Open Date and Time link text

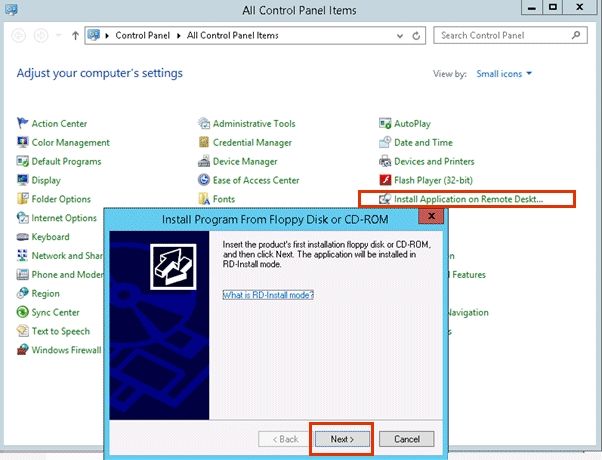click(423, 142)
